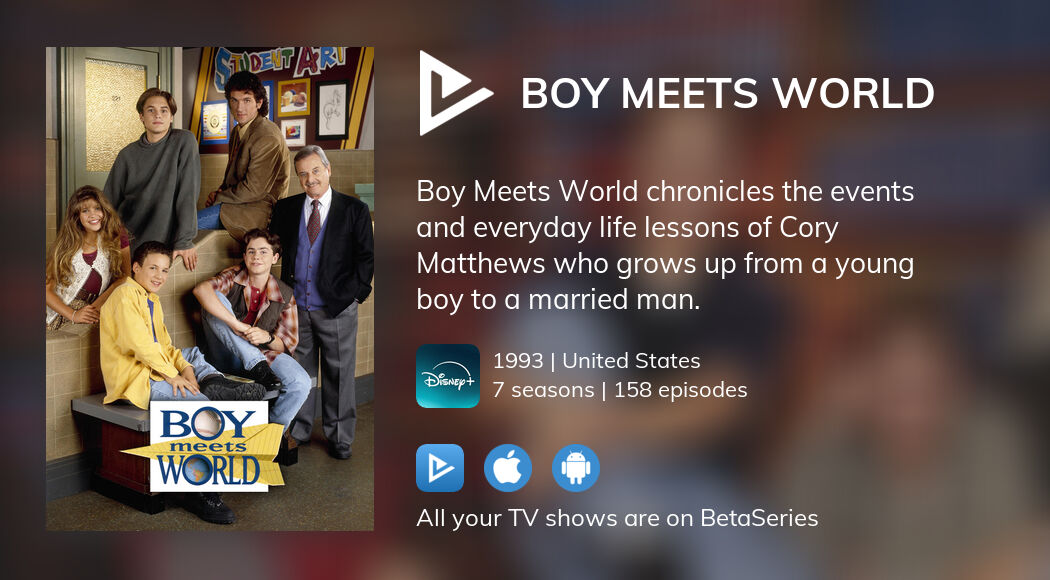Viewport: 1050px width, 580px height.
Task: Click the 7 seasons | 158 episodes text
Action: [620, 390]
